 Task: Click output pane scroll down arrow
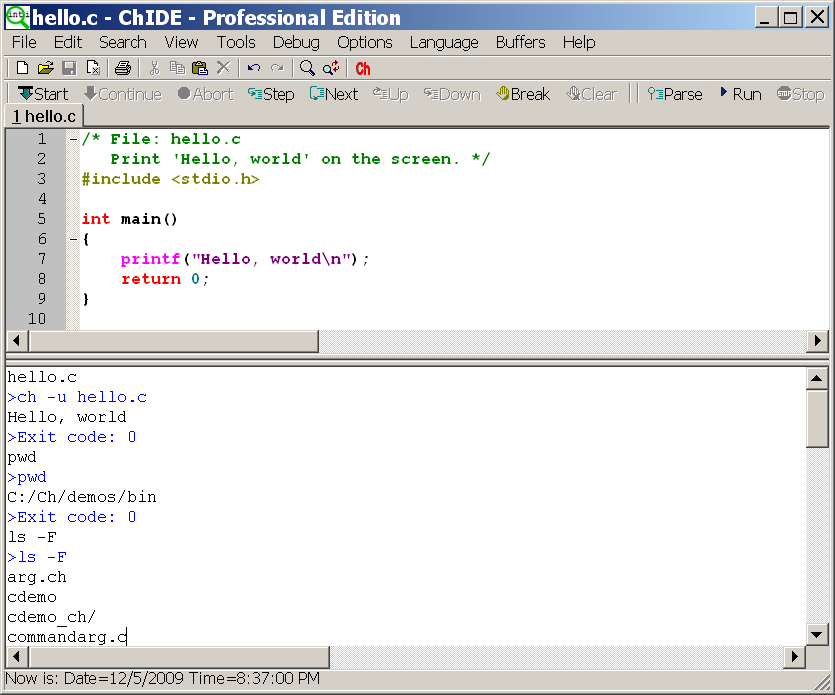[817, 634]
